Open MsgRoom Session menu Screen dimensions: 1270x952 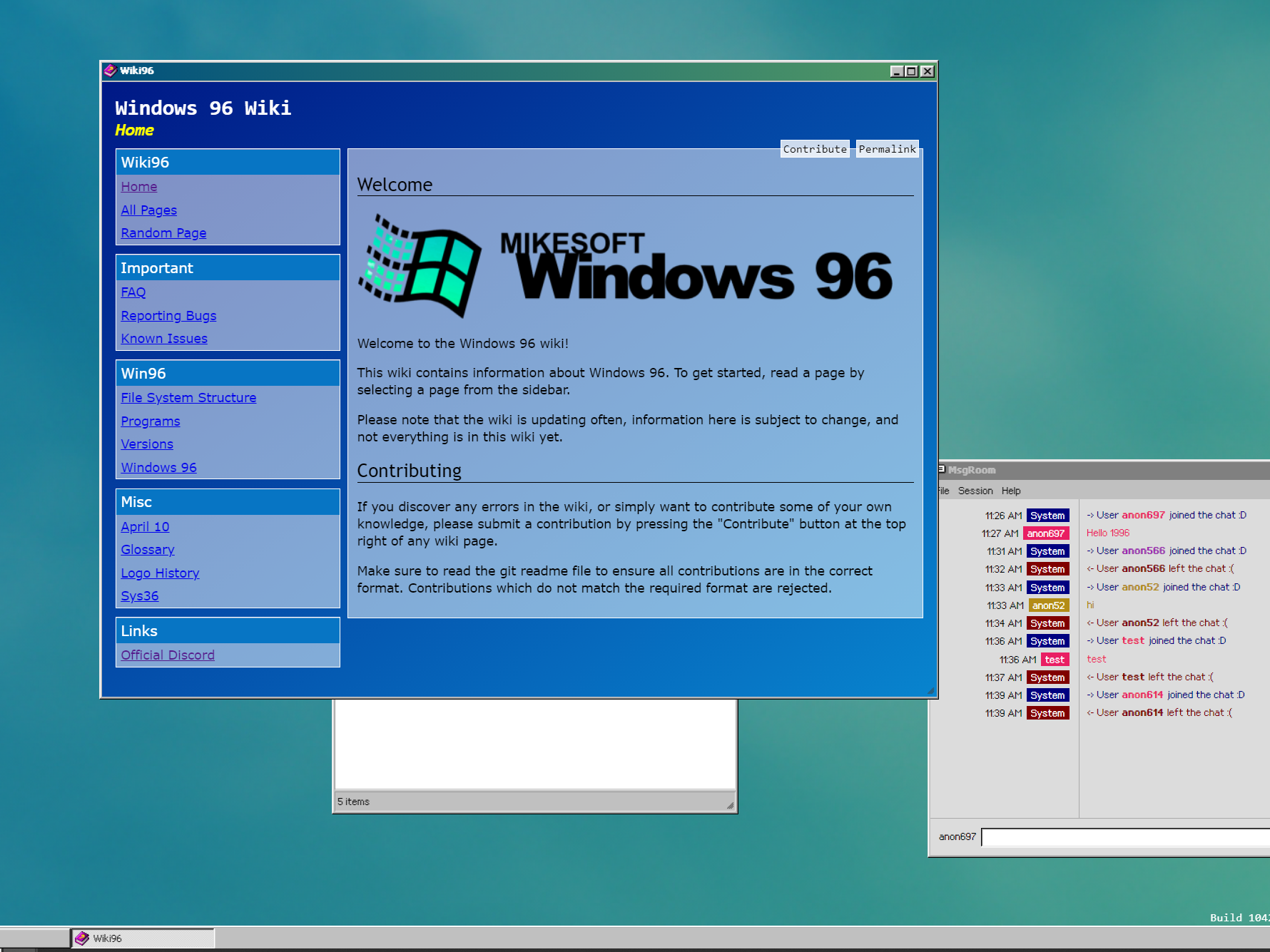click(x=975, y=491)
